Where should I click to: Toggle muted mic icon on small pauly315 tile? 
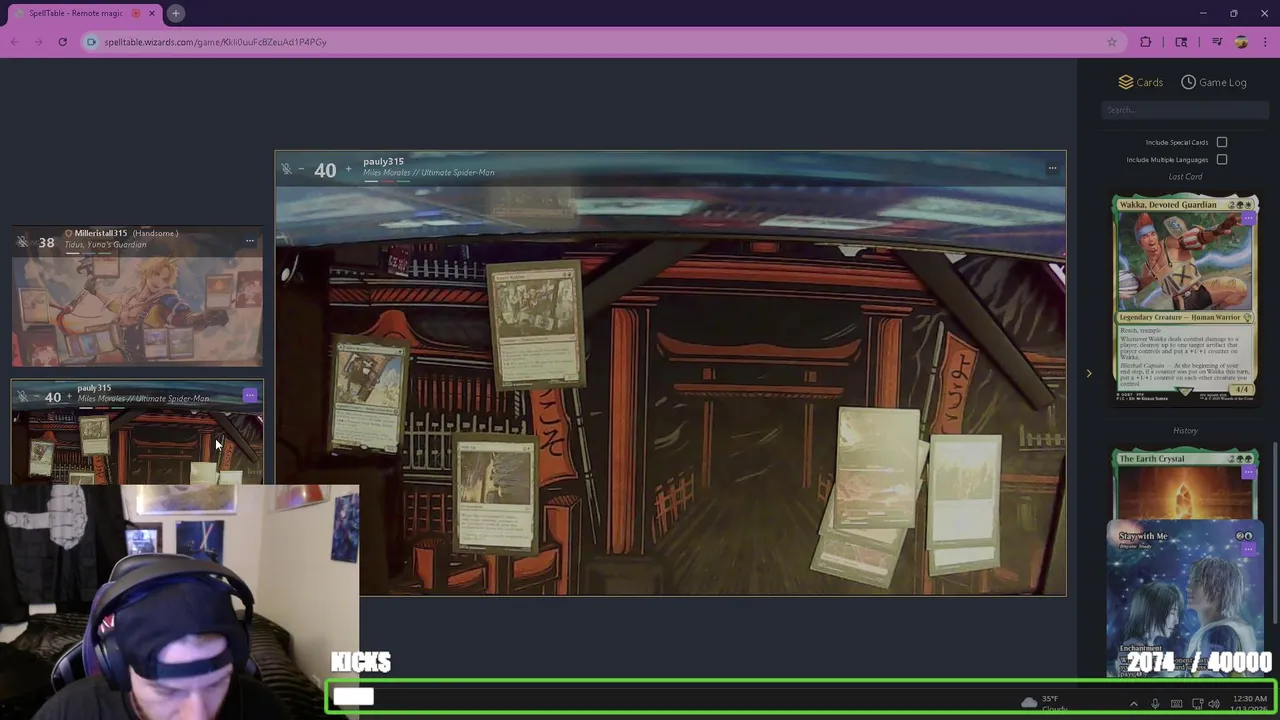(x=22, y=397)
